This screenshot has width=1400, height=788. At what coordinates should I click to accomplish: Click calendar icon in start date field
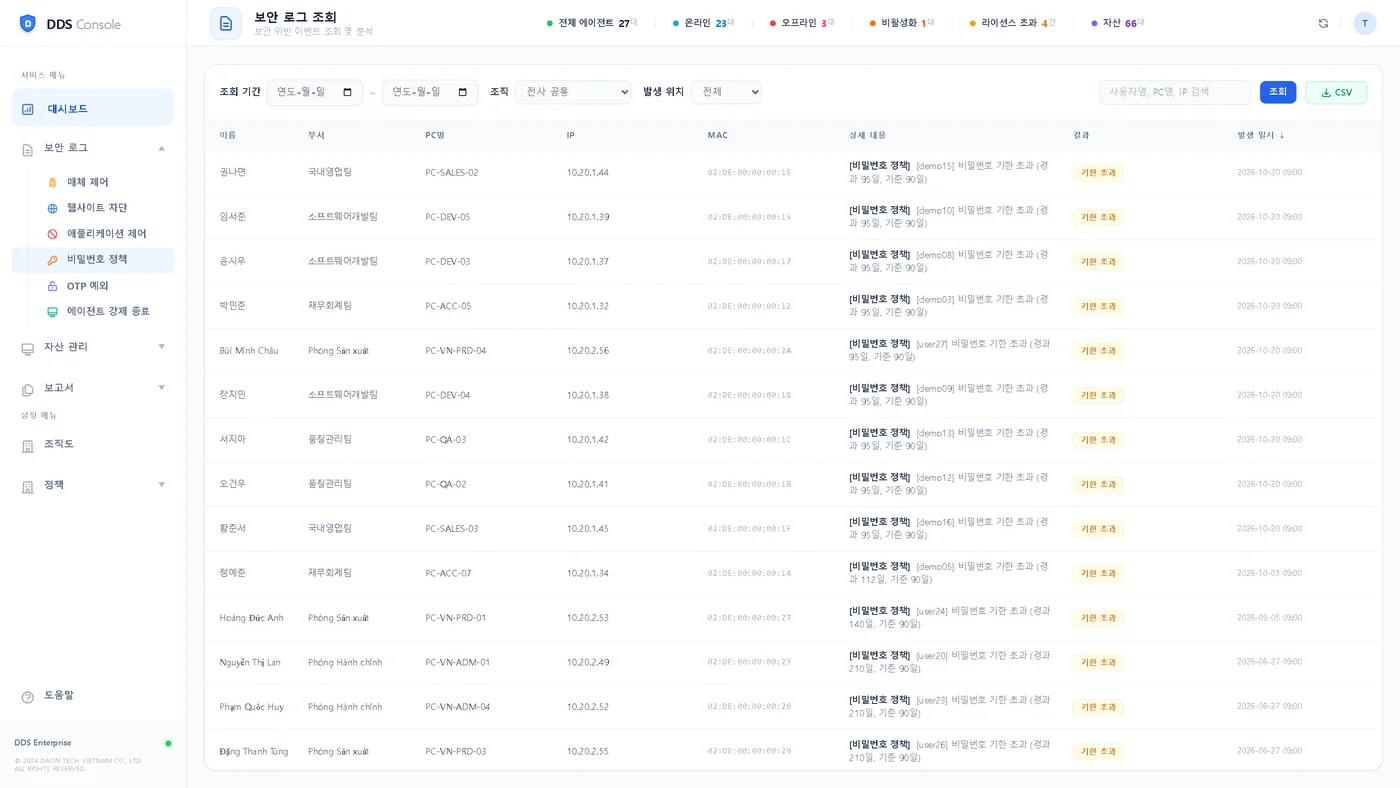(347, 92)
